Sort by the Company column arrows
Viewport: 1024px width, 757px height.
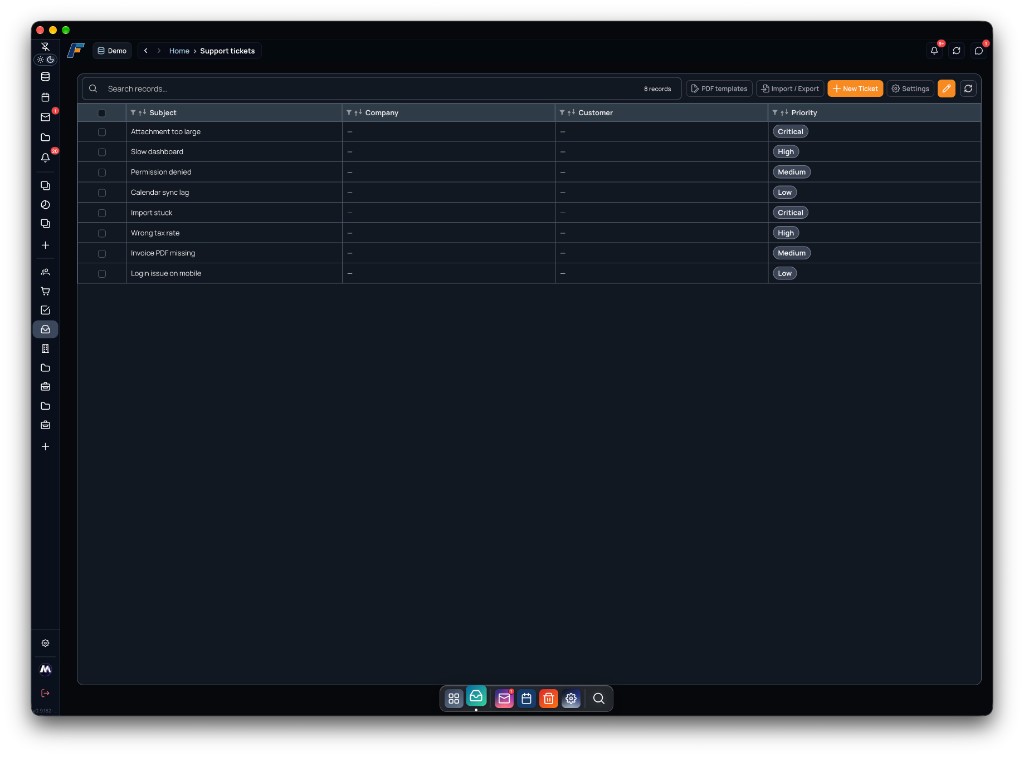(358, 112)
